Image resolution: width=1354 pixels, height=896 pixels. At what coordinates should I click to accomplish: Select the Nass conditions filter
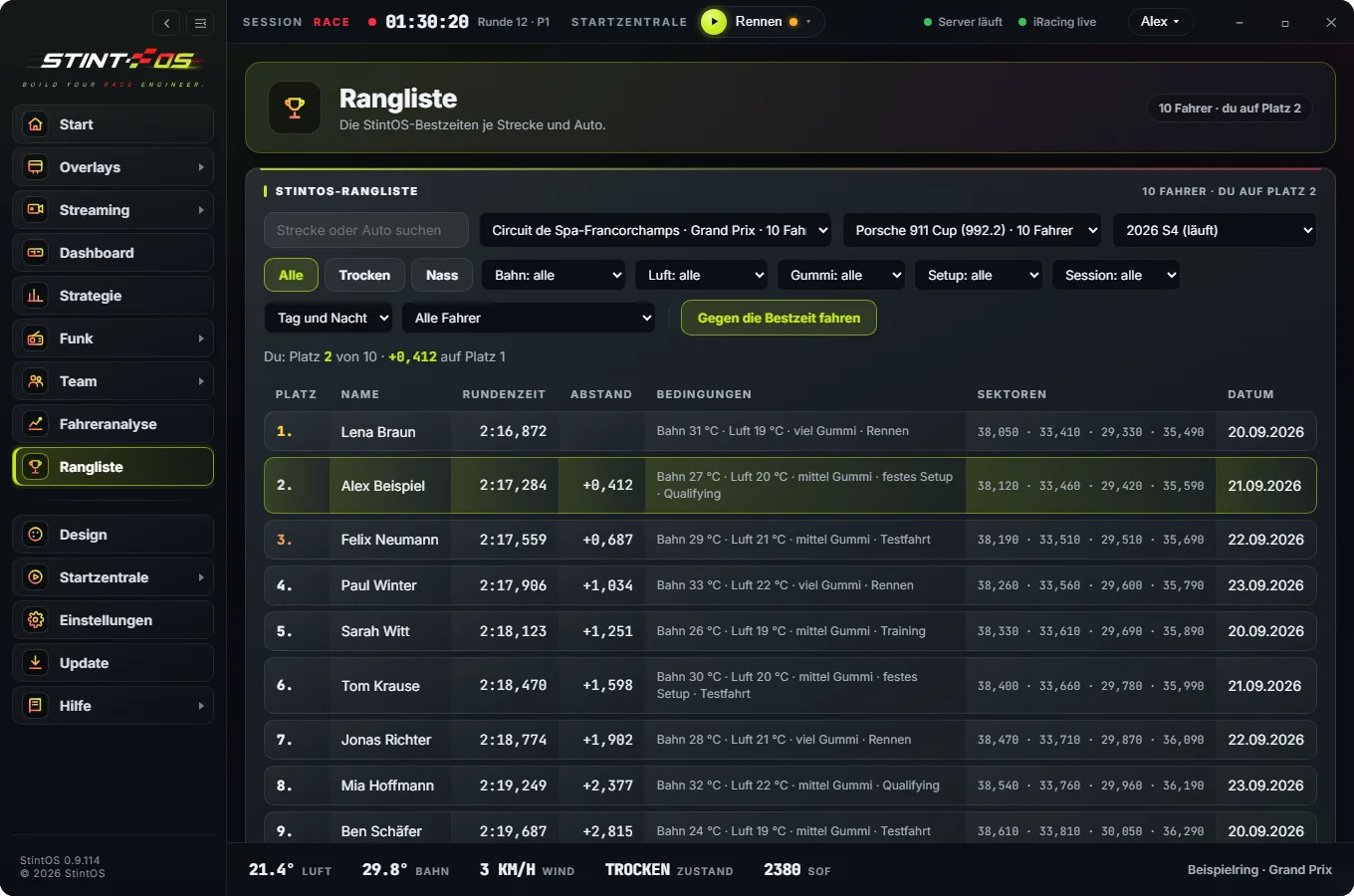(442, 275)
